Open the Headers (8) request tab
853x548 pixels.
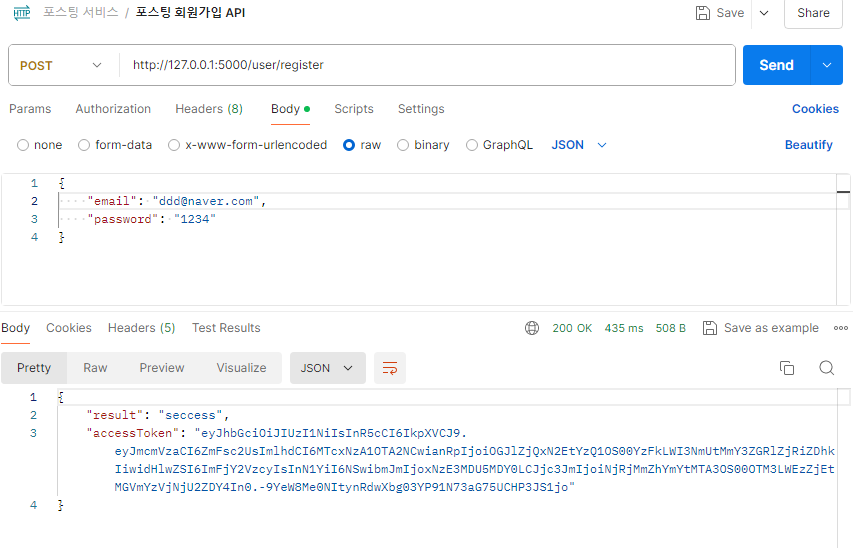209,109
